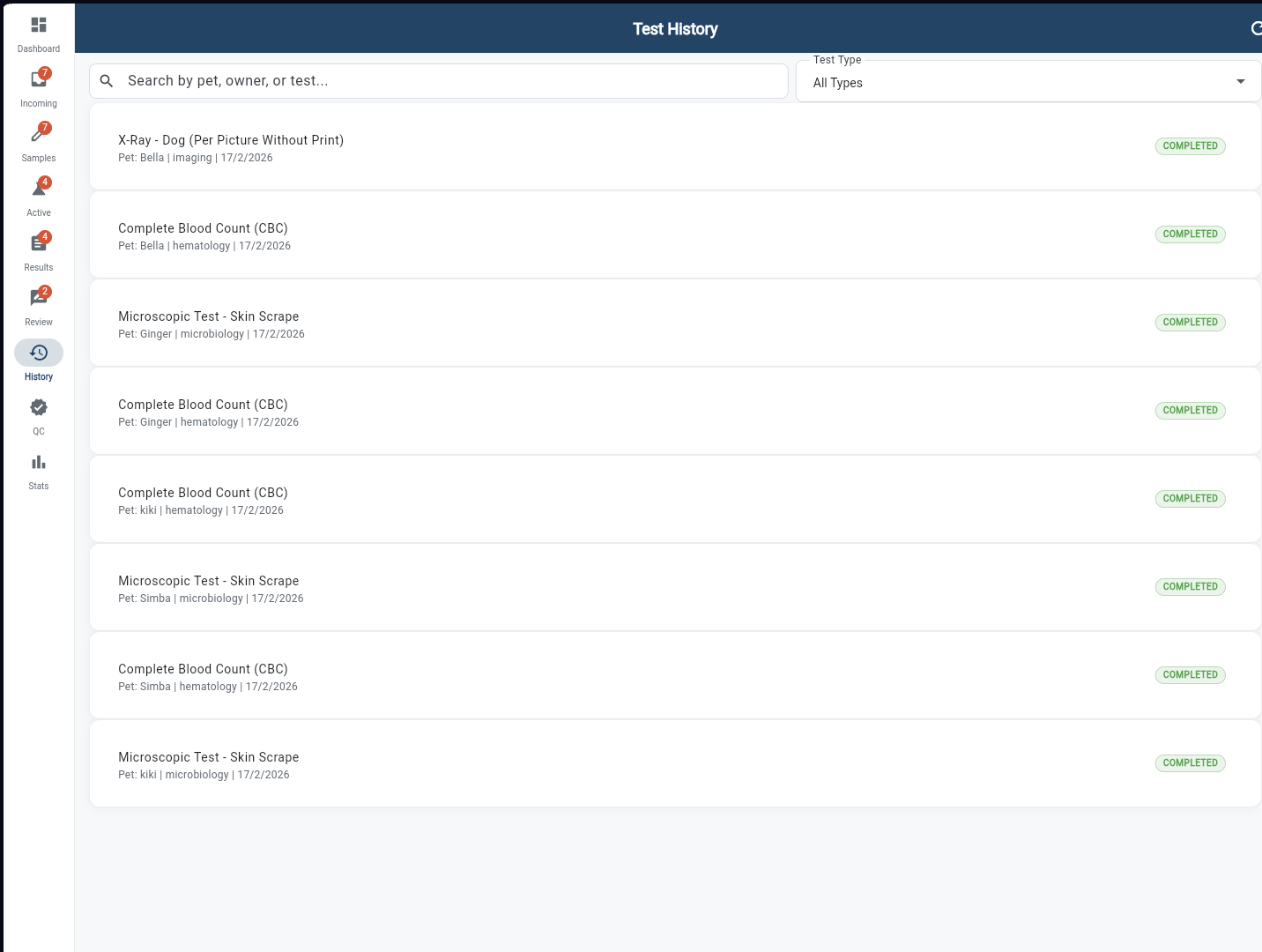Open the Review chat icon
This screenshot has width=1262, height=952.
click(38, 297)
